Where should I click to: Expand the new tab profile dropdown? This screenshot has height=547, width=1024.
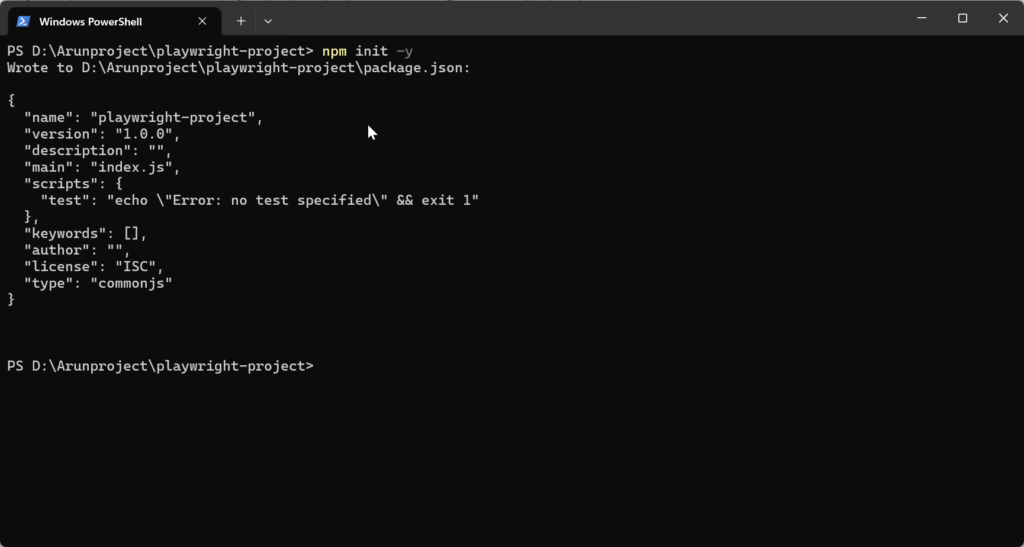pos(268,20)
